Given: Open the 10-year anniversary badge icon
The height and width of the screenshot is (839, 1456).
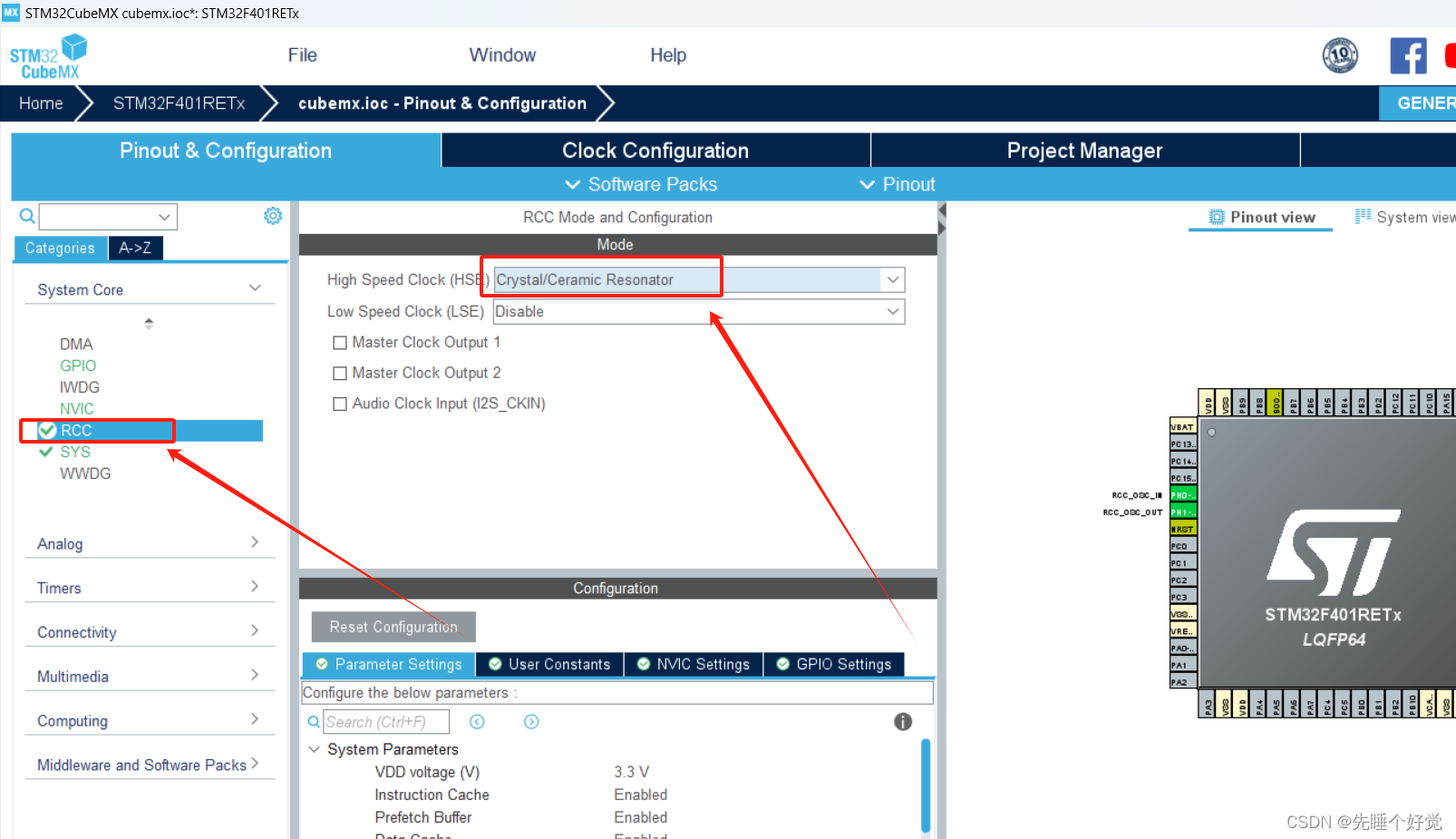Looking at the screenshot, I should (x=1340, y=56).
